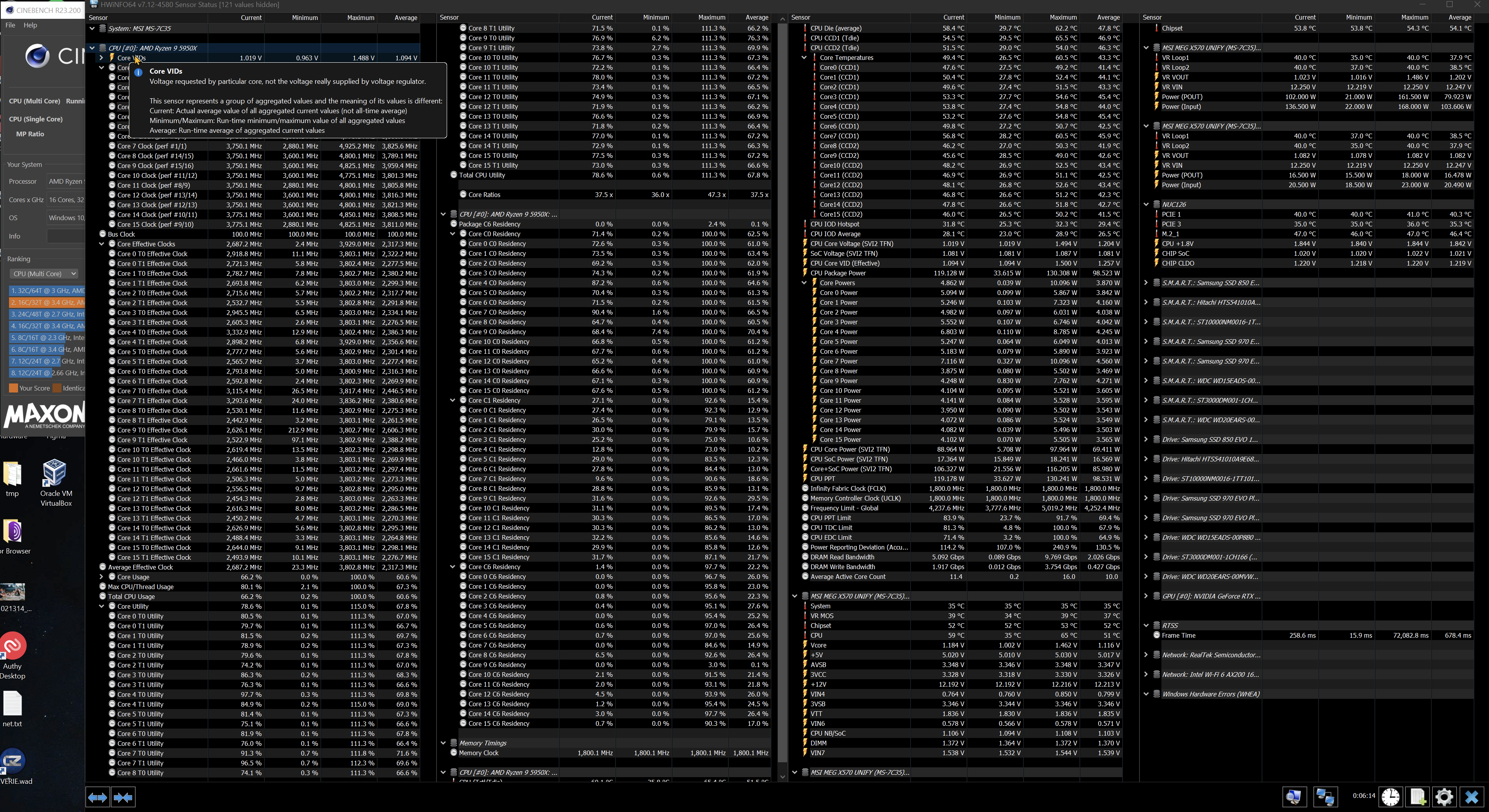Collapse the Core Effective Clocks group
1489x812 pixels.
pyautogui.click(x=101, y=244)
